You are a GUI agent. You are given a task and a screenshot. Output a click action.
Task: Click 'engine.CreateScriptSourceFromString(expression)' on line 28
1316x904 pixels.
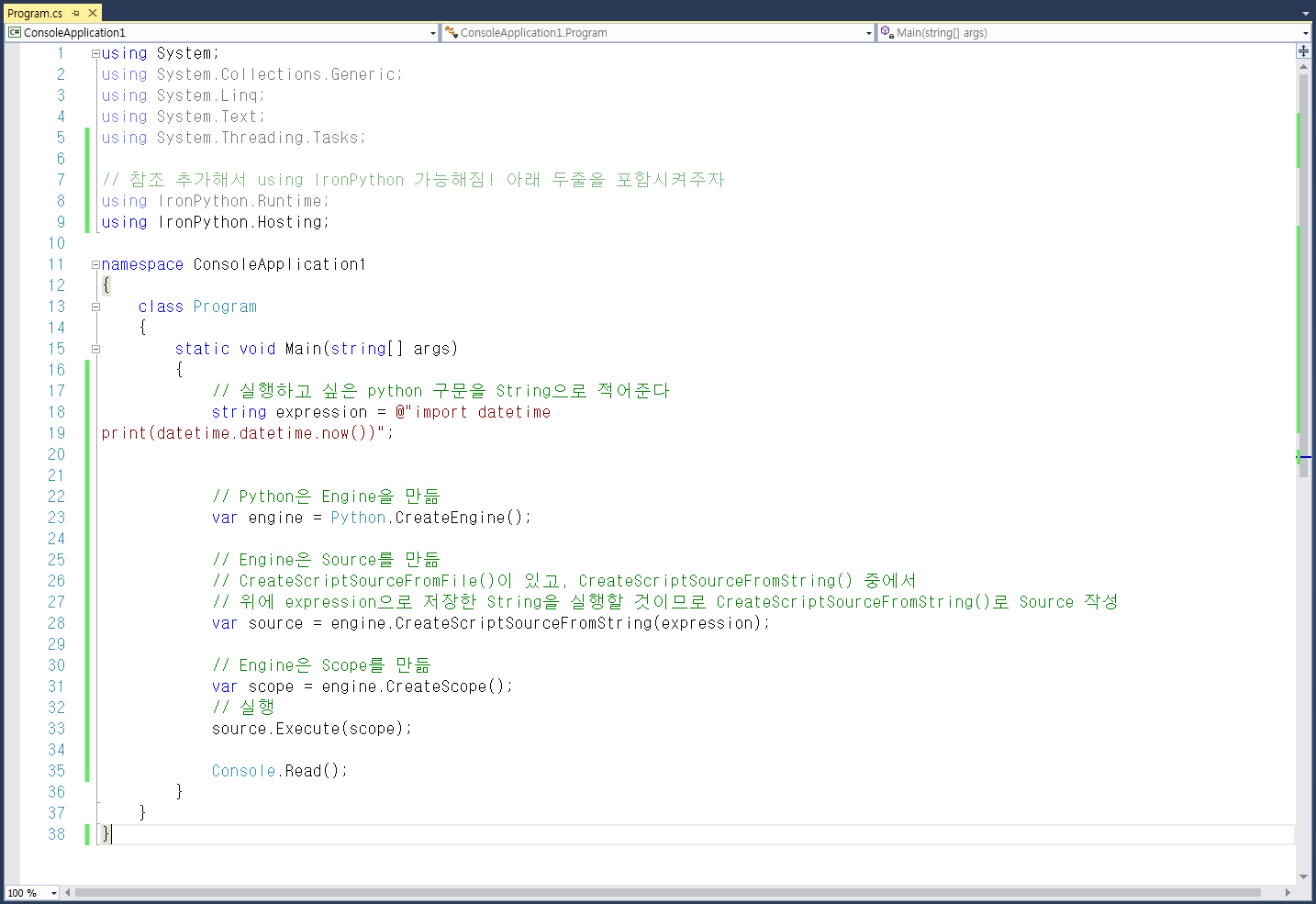[546, 623]
